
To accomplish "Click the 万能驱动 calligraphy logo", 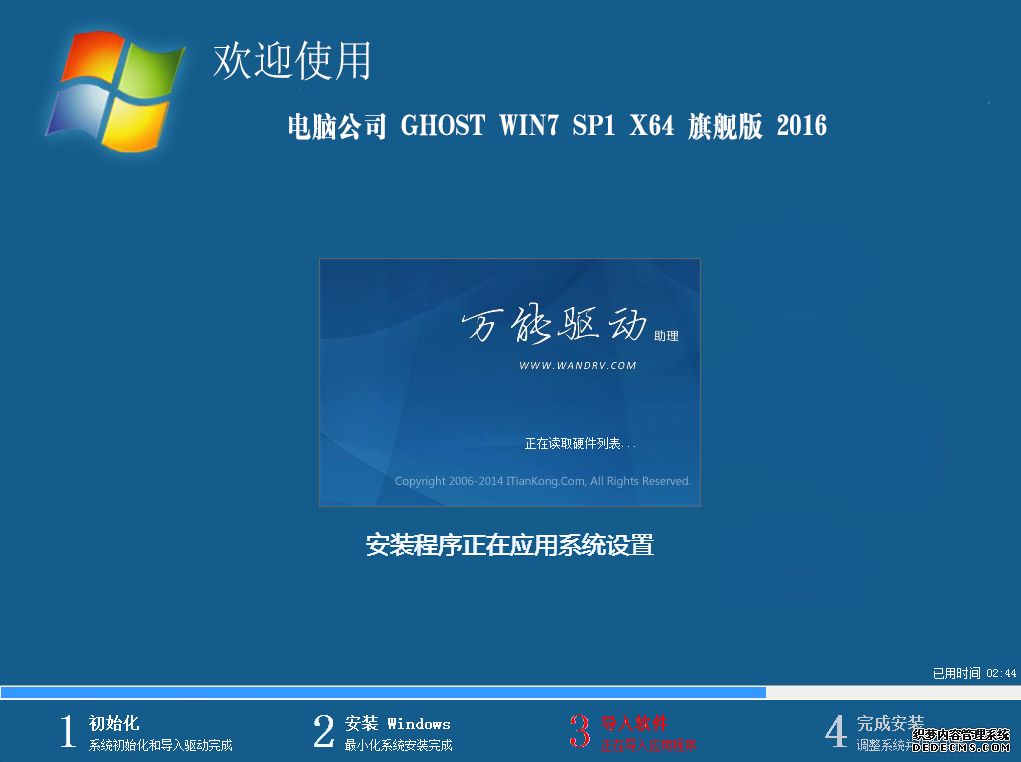I will point(555,323).
